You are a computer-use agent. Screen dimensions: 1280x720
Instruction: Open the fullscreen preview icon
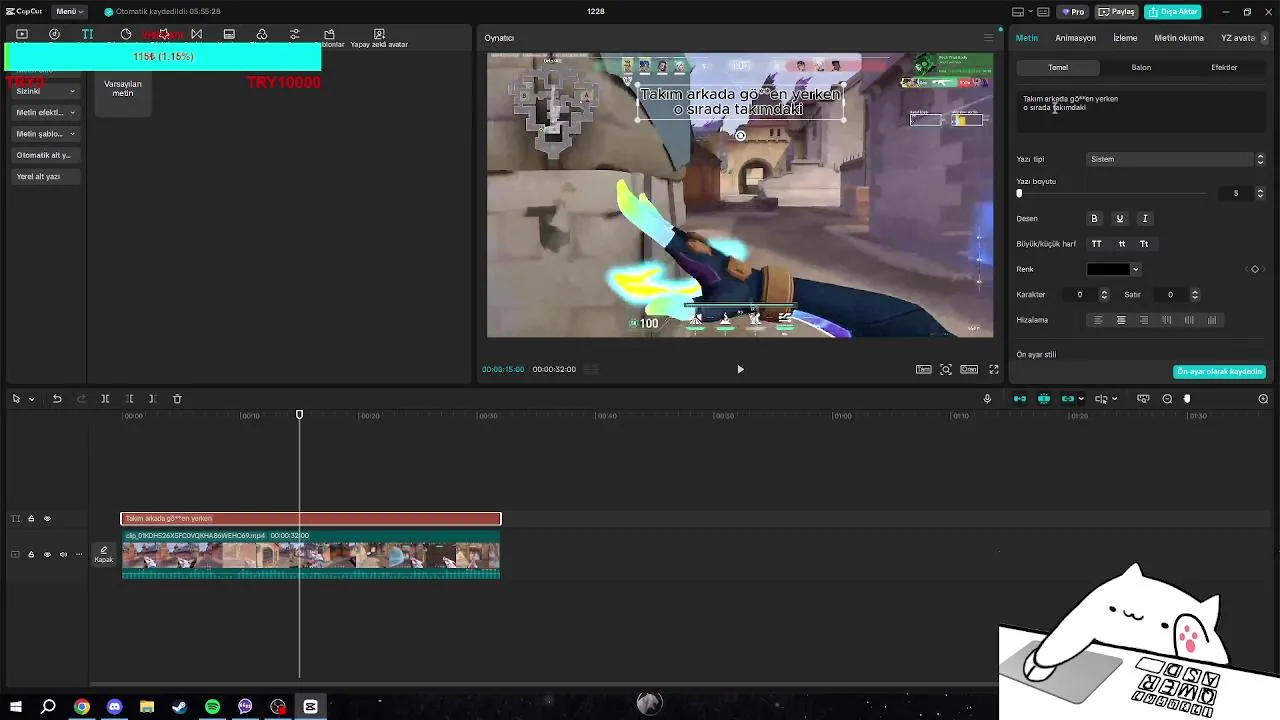pyautogui.click(x=994, y=369)
